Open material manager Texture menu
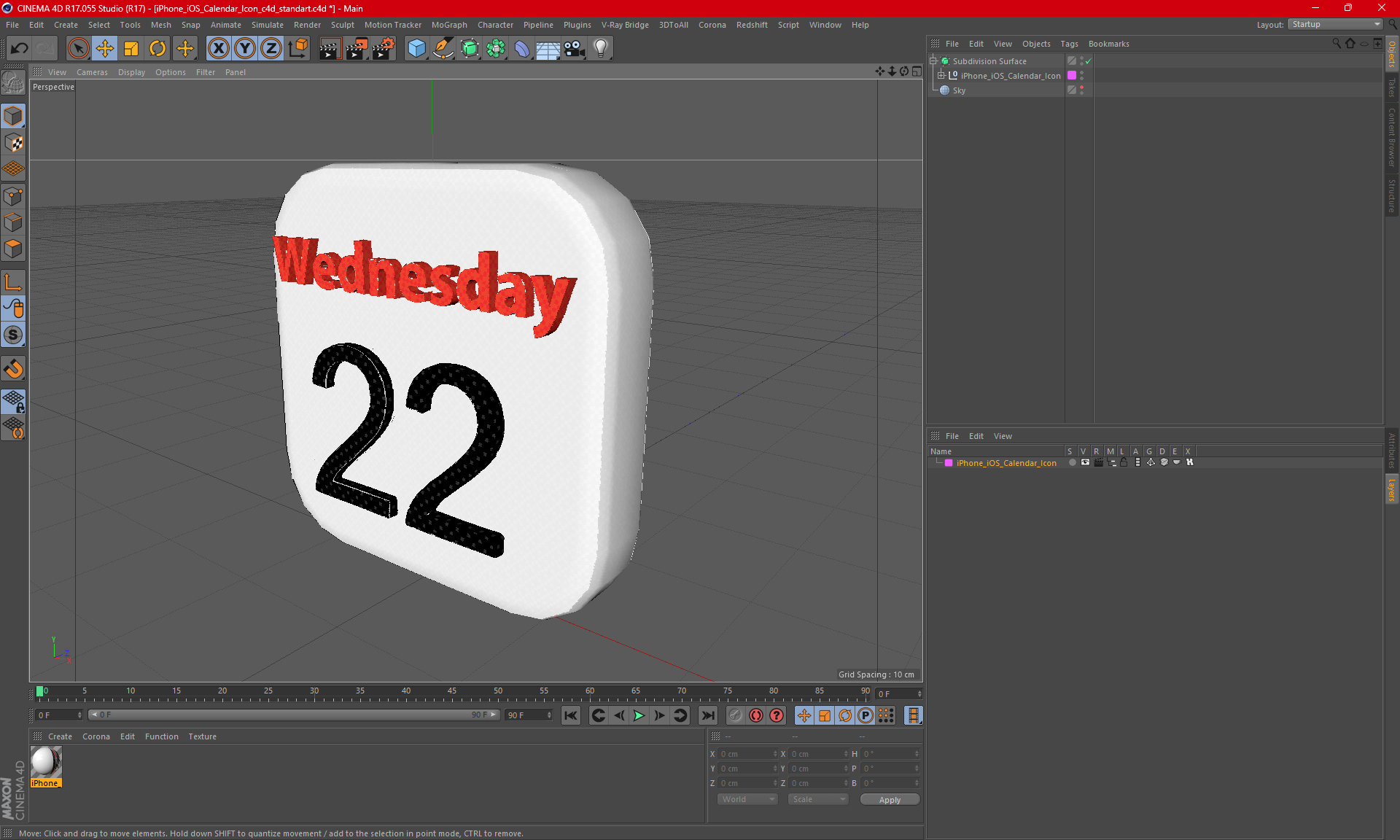Image resolution: width=1400 pixels, height=840 pixels. [x=202, y=736]
